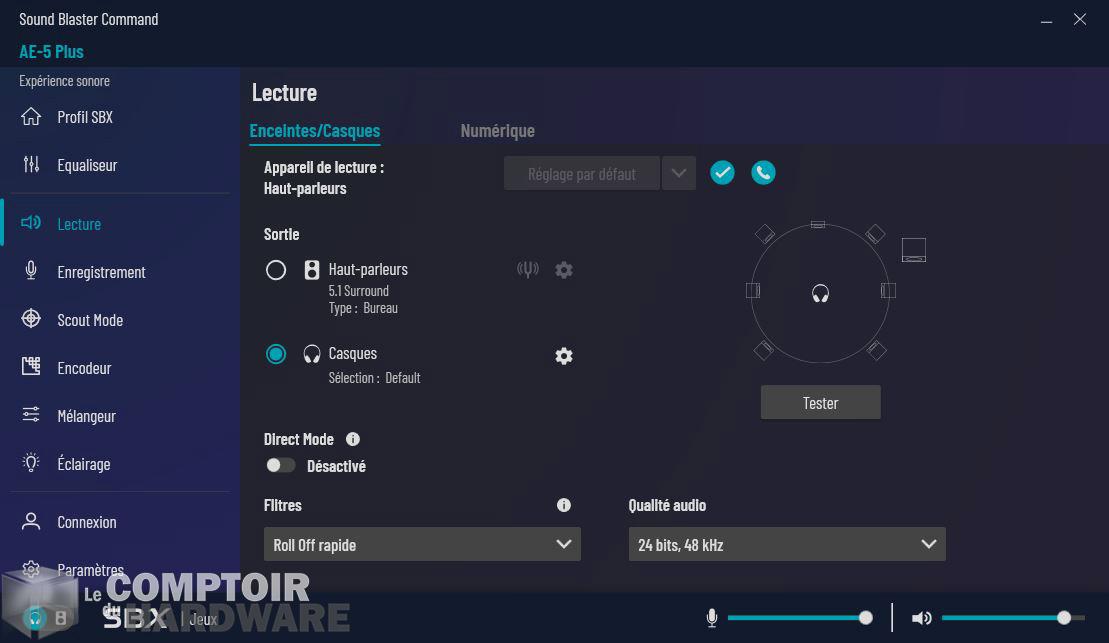This screenshot has width=1109, height=643.
Task: Adjust the microphone volume slider
Action: tap(799, 618)
